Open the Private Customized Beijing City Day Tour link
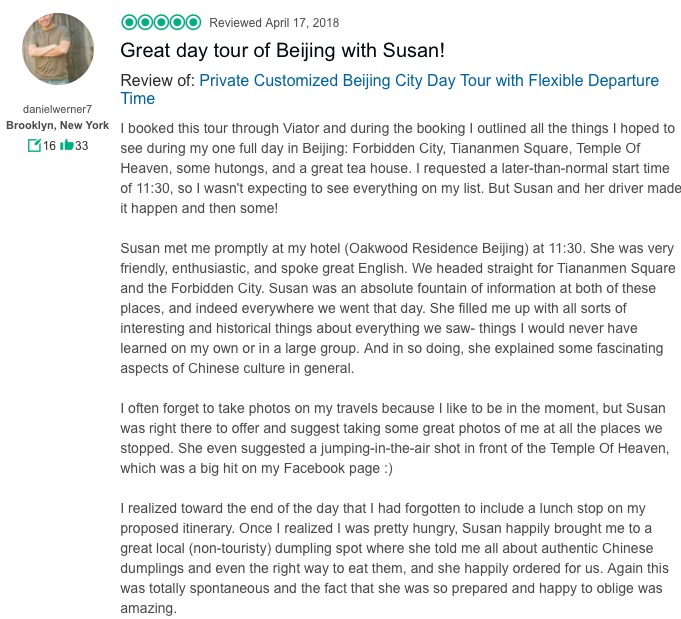 click(428, 80)
